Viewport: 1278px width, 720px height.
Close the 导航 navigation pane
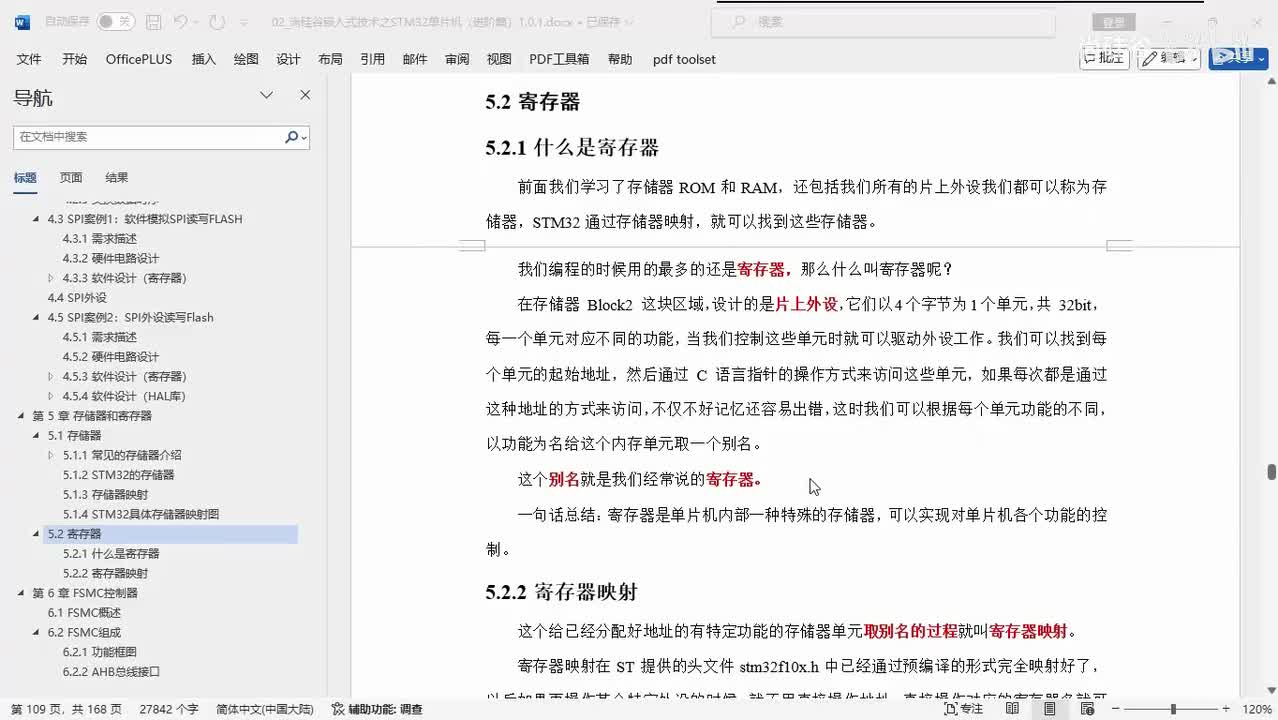(x=305, y=95)
